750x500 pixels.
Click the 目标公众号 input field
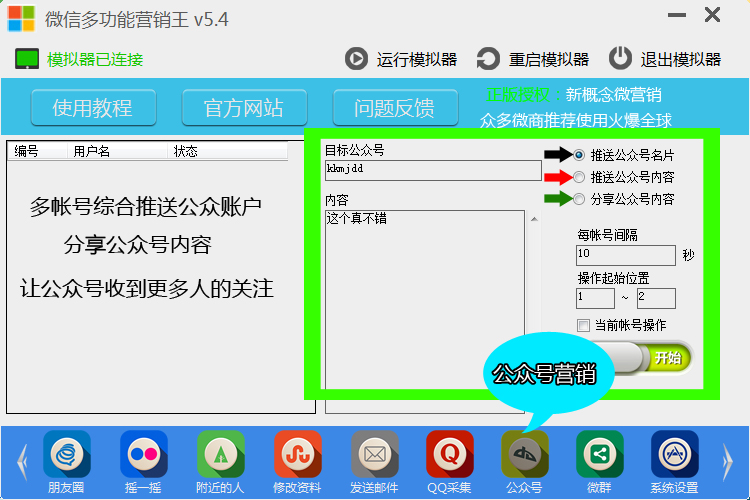coord(433,170)
